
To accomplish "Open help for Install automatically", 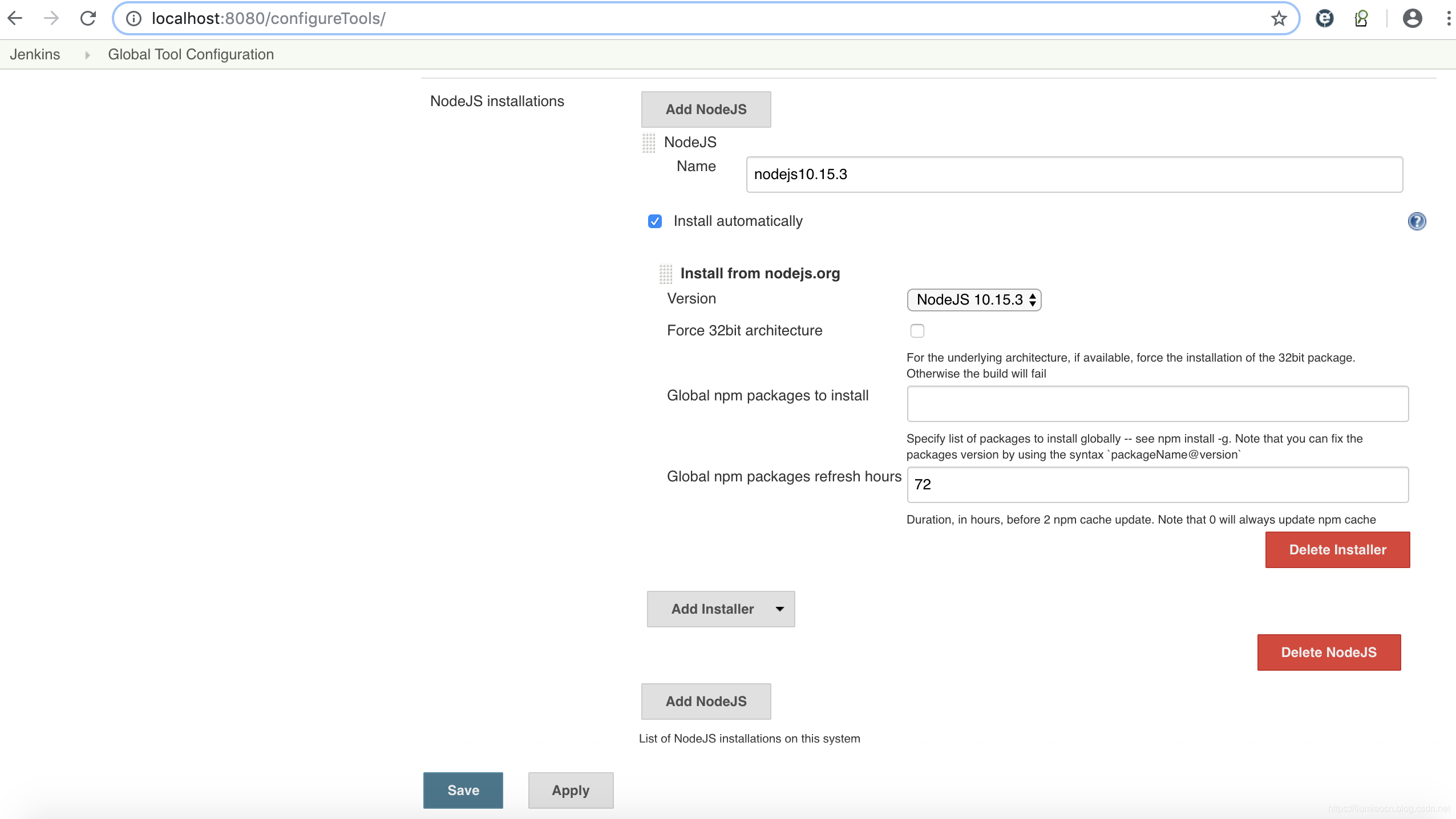I will coord(1417,221).
